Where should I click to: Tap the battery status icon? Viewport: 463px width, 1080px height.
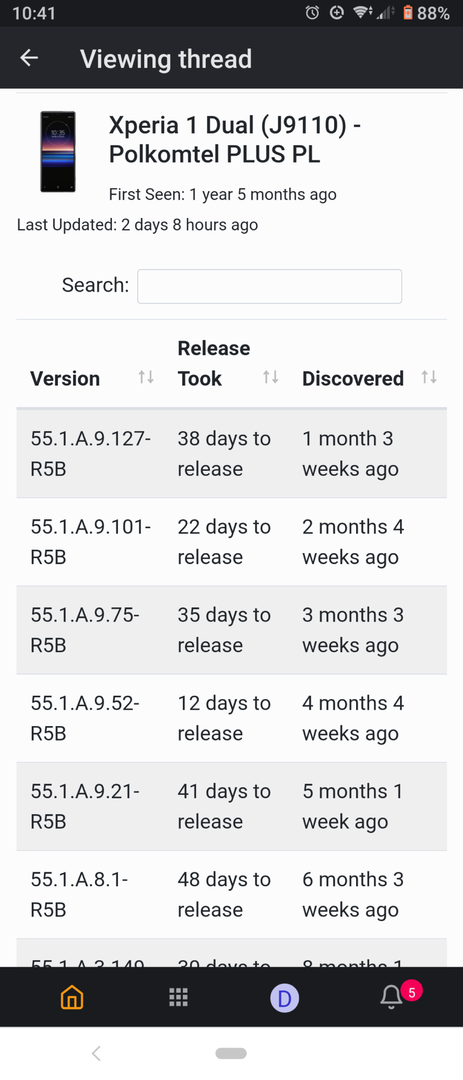[x=407, y=12]
